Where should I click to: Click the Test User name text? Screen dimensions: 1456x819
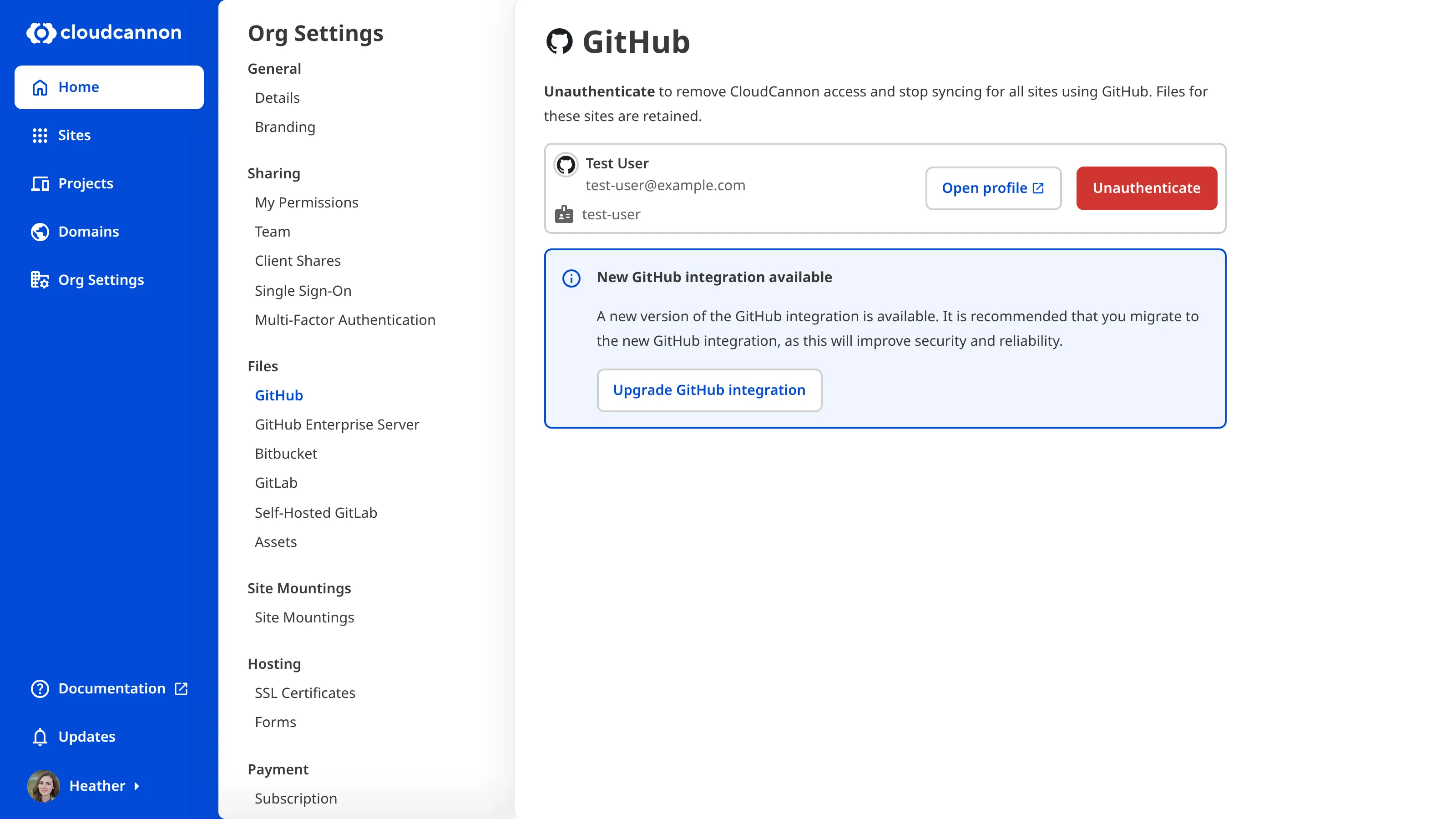tap(617, 163)
